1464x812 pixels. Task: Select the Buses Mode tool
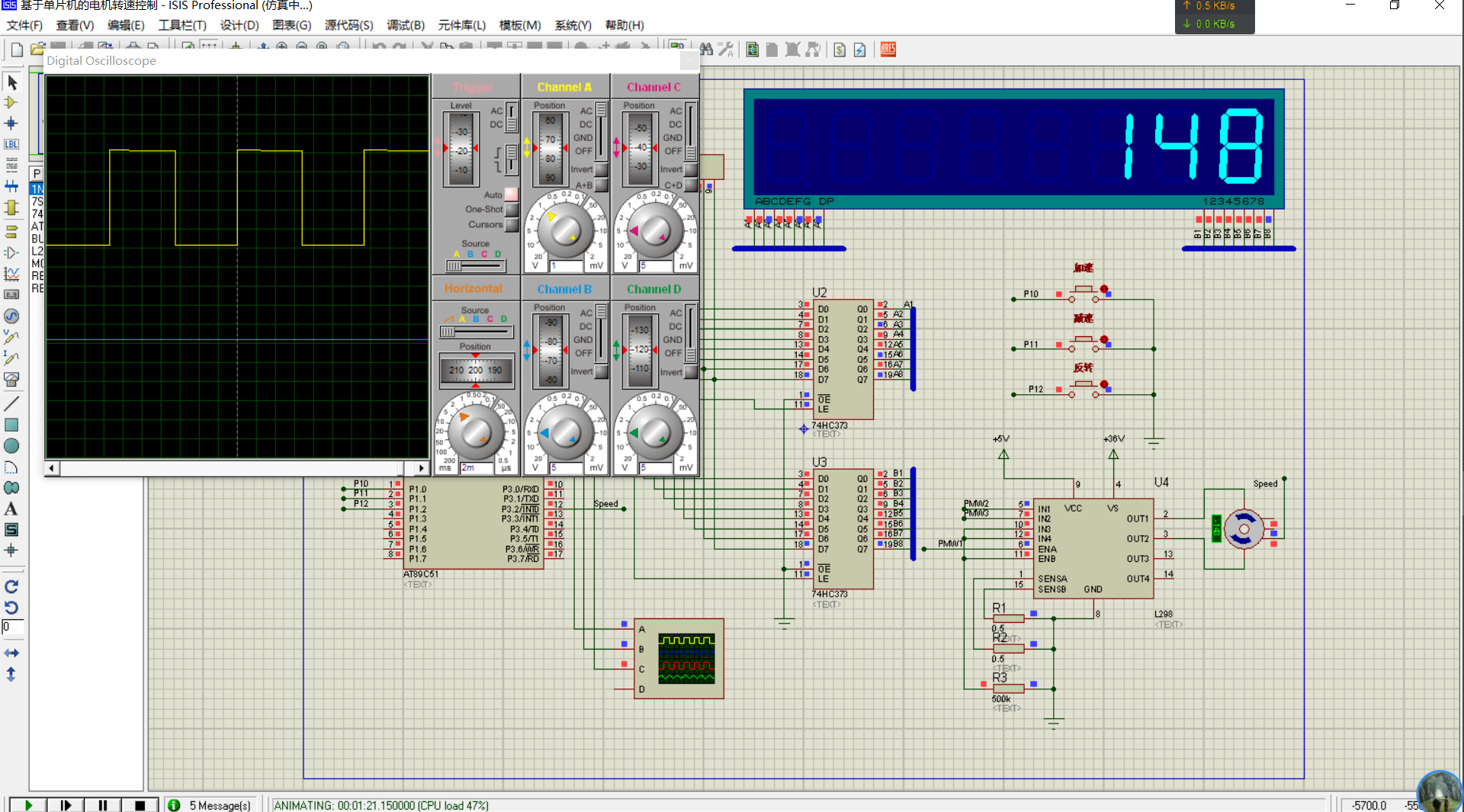point(11,186)
